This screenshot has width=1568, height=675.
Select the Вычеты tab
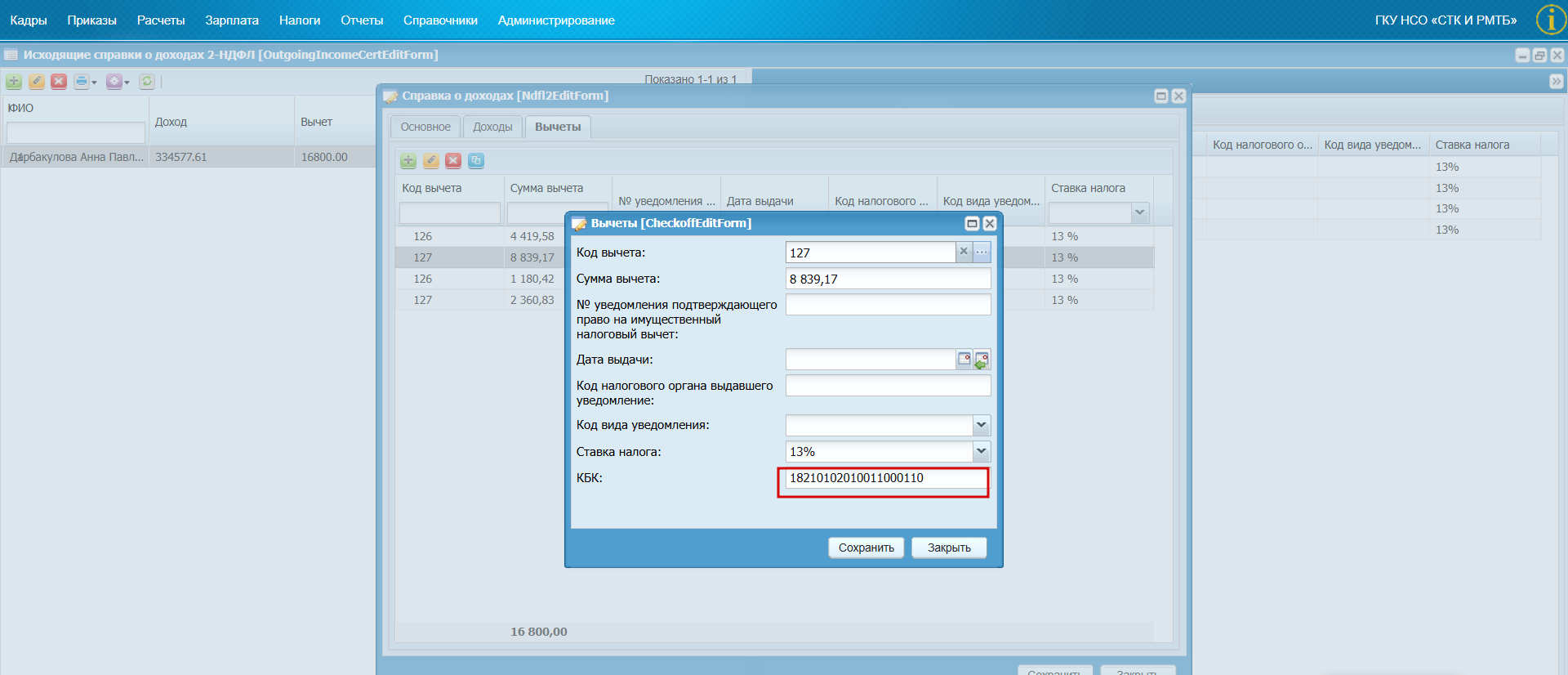pyautogui.click(x=558, y=127)
